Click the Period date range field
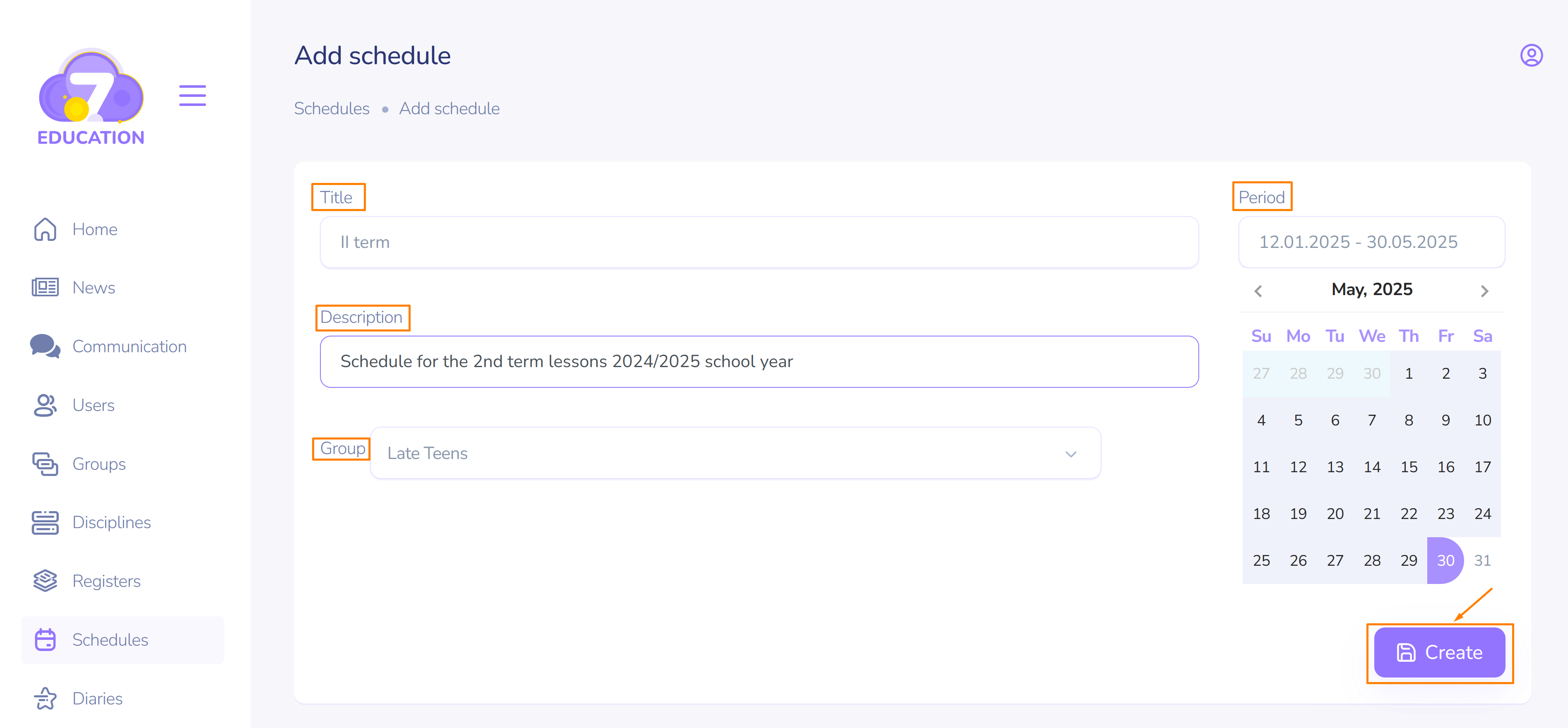 1371,242
